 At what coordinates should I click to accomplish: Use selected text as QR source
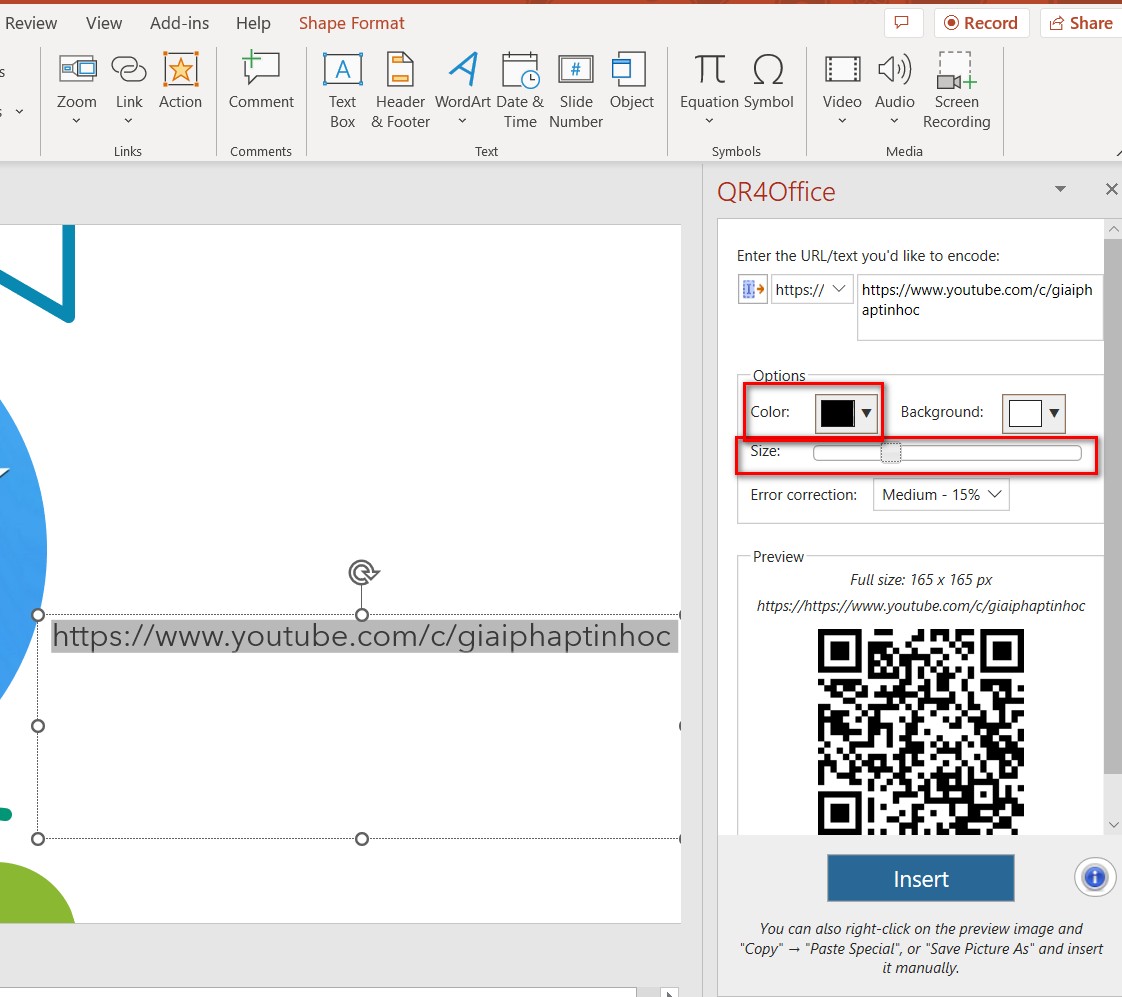click(753, 289)
